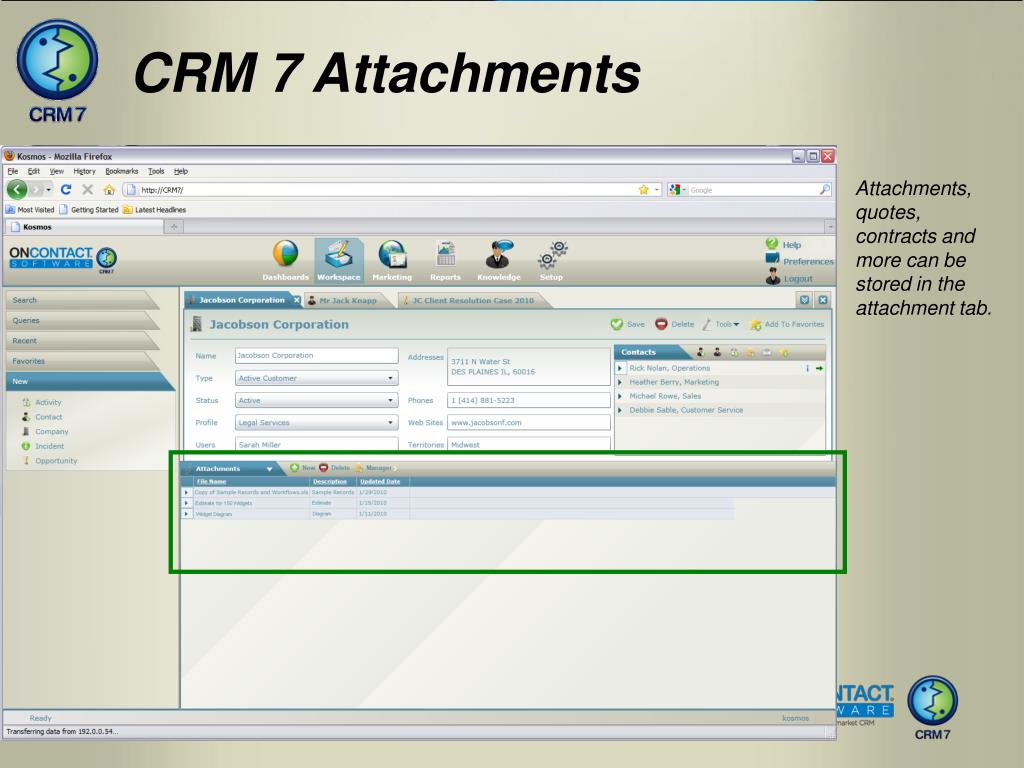Open the Workspace module icon
1024x768 pixels.
tap(339, 254)
